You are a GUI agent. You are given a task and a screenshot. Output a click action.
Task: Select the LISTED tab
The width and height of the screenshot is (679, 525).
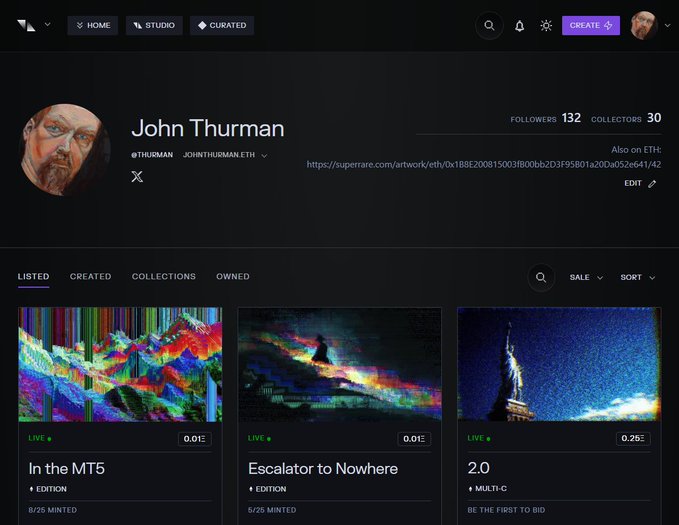click(x=33, y=276)
